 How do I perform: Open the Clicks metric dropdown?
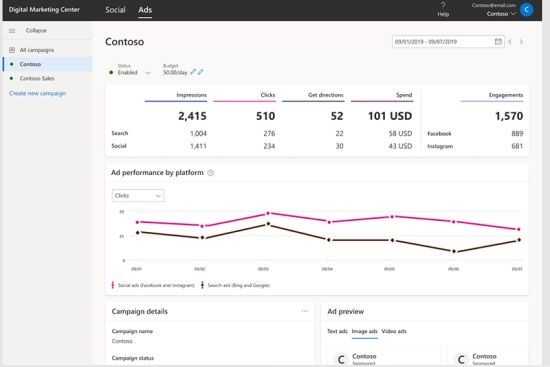(x=138, y=195)
